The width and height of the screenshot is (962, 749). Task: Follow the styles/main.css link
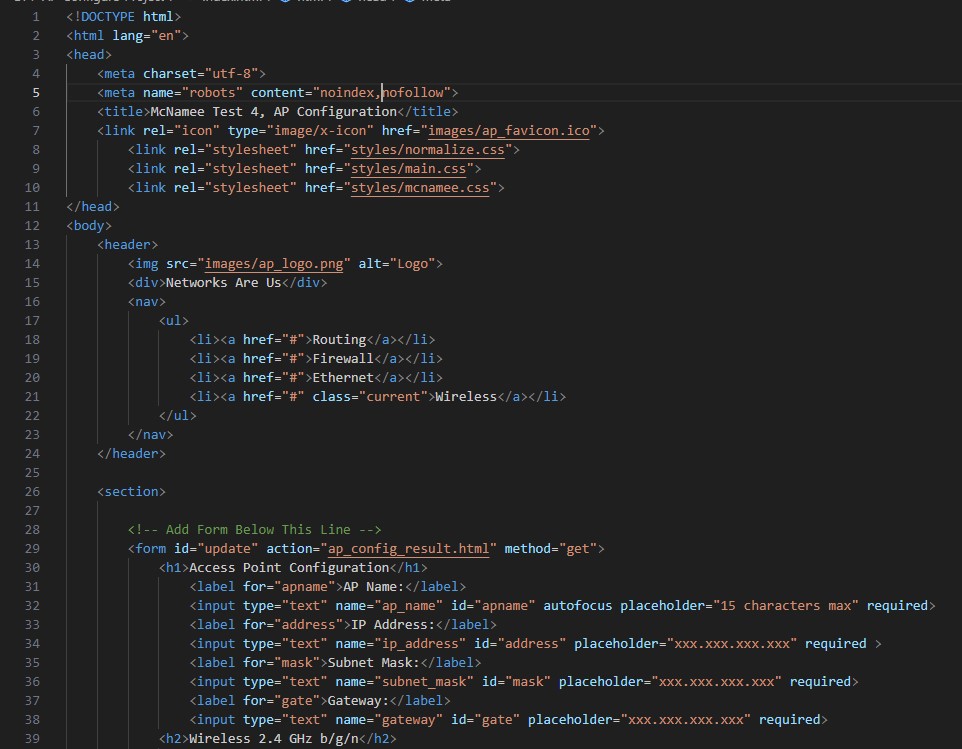click(x=409, y=169)
